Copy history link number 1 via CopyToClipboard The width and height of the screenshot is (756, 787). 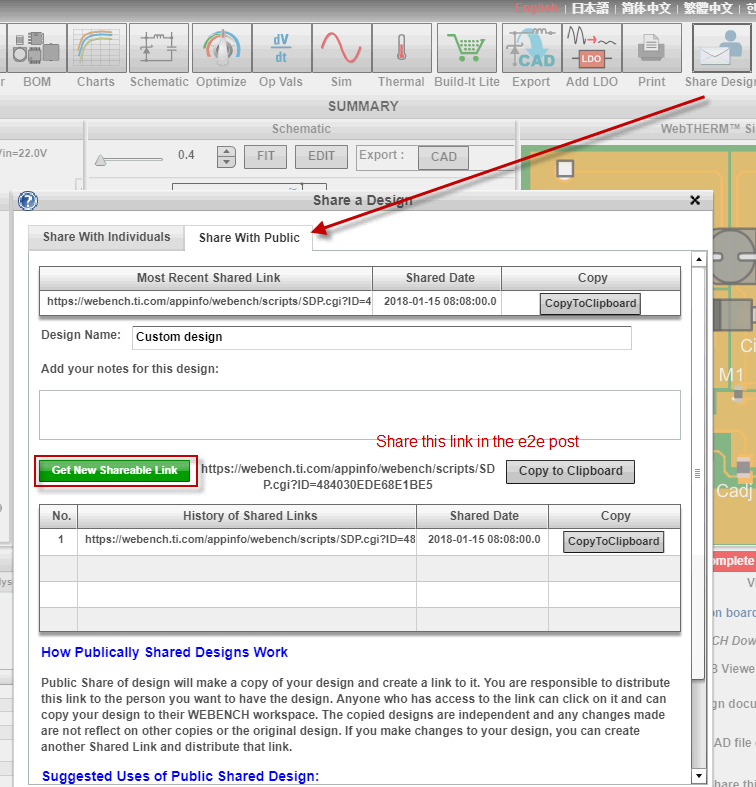point(613,542)
